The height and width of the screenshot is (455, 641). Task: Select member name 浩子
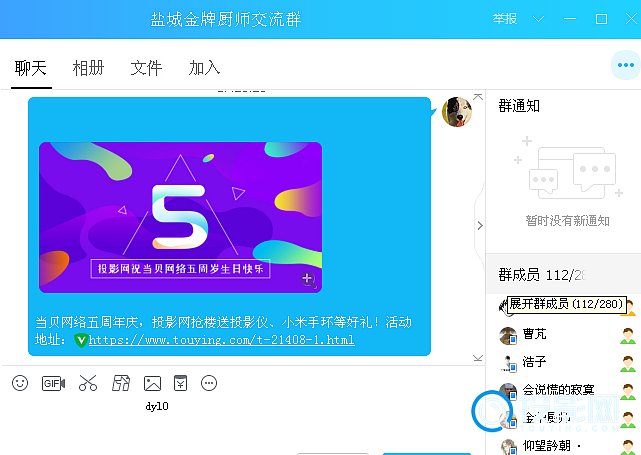(534, 362)
